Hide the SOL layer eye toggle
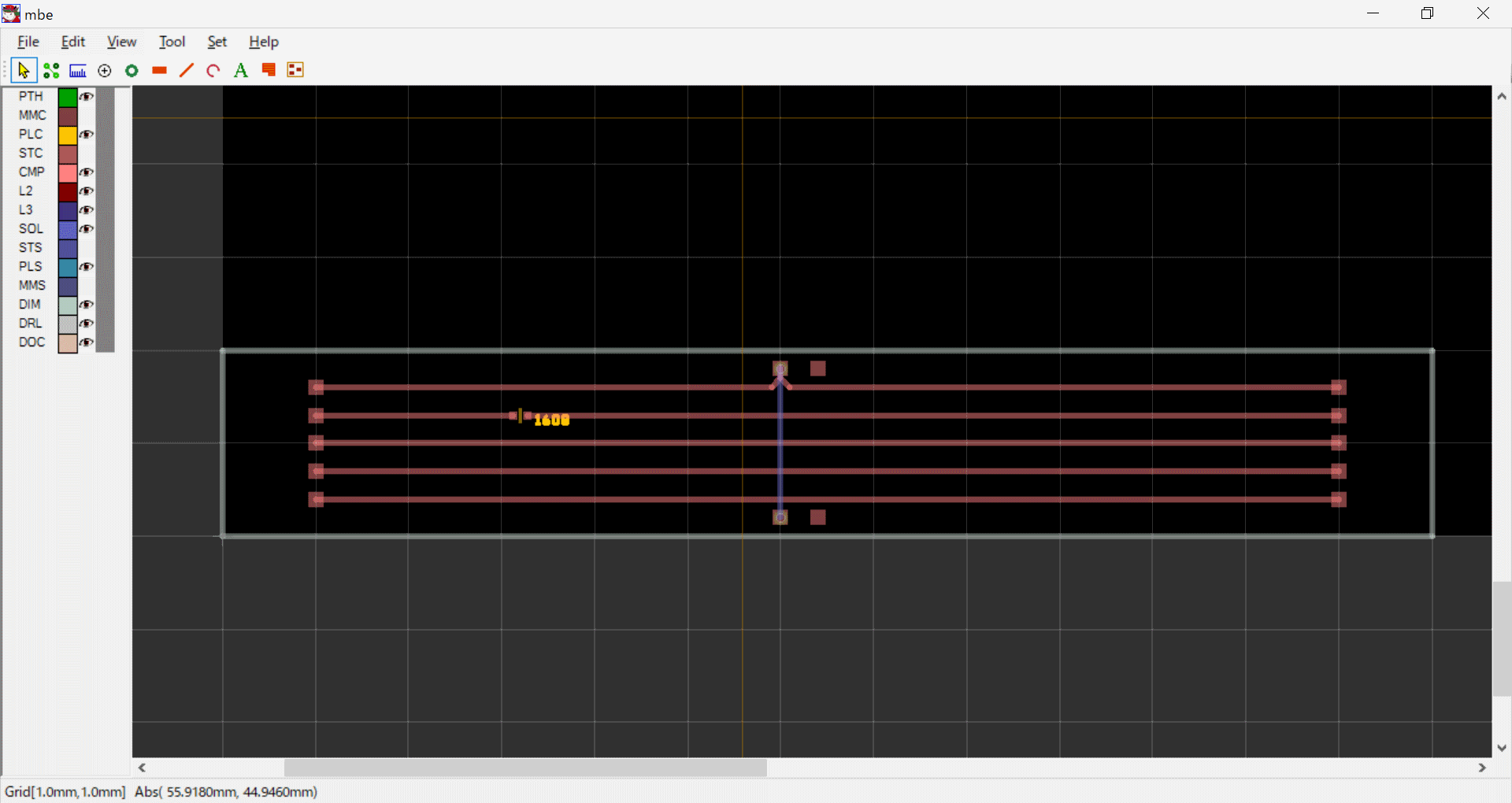Image resolution: width=1512 pixels, height=803 pixels. tap(87, 229)
